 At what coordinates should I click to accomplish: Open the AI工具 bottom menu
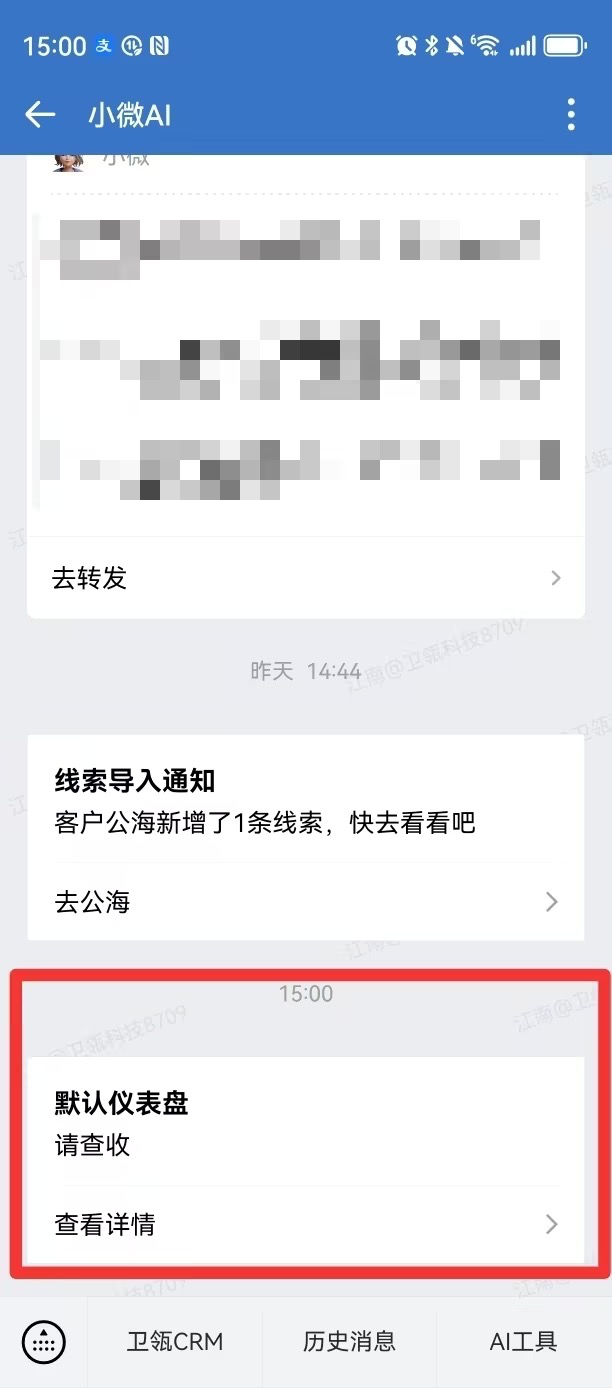[524, 1341]
